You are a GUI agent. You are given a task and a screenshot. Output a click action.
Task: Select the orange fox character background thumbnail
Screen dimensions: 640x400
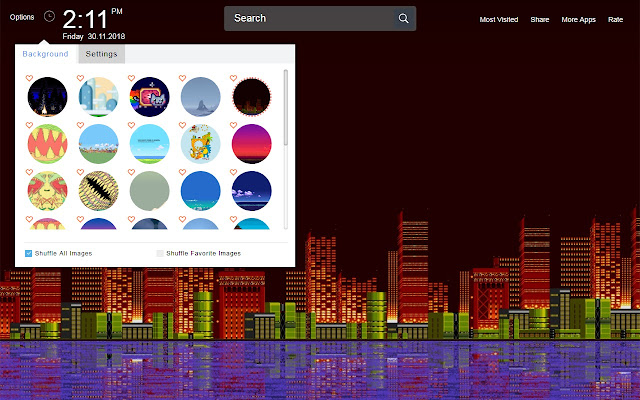point(200,144)
